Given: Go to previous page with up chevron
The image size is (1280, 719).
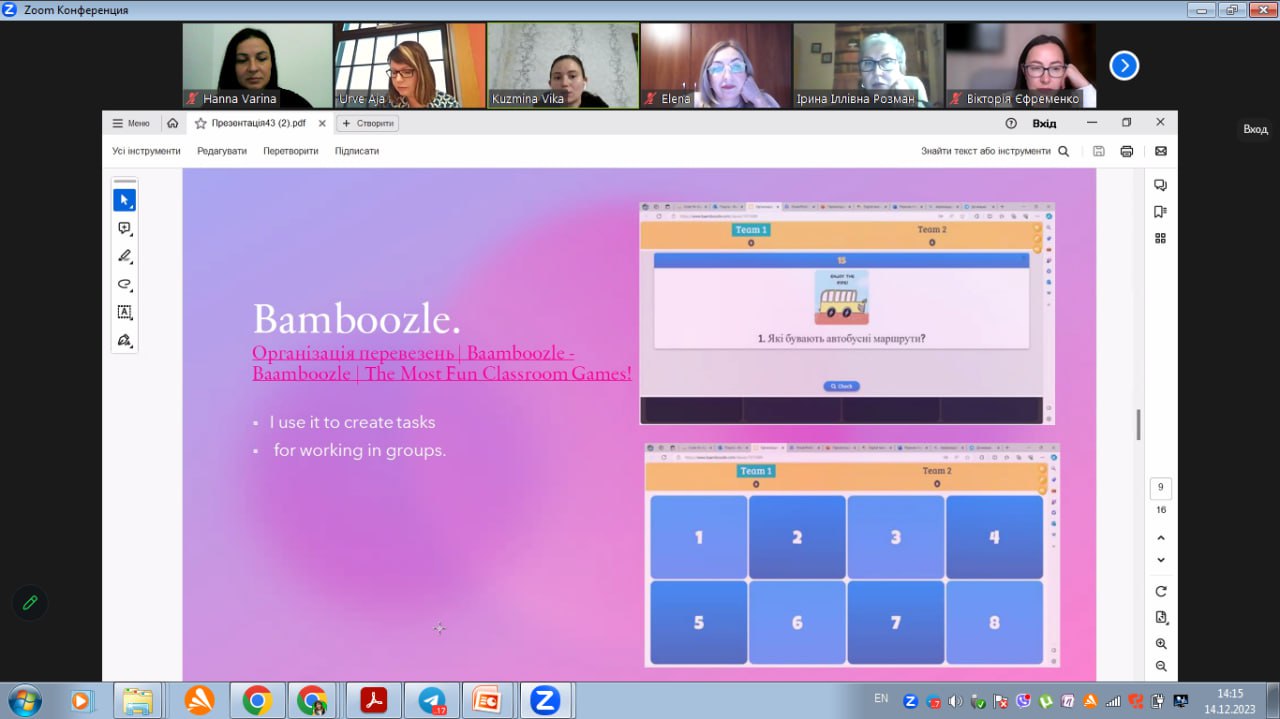Looking at the screenshot, I should pyautogui.click(x=1161, y=538).
